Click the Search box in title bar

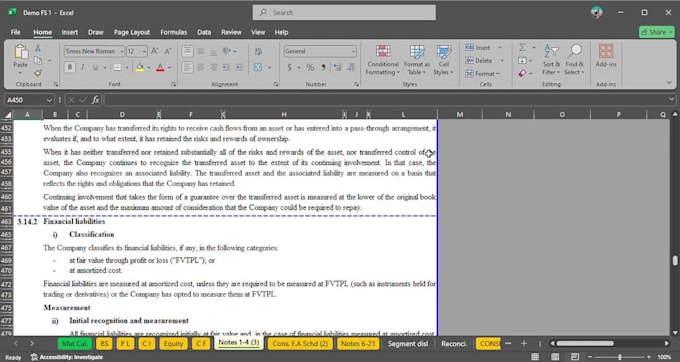344,13
